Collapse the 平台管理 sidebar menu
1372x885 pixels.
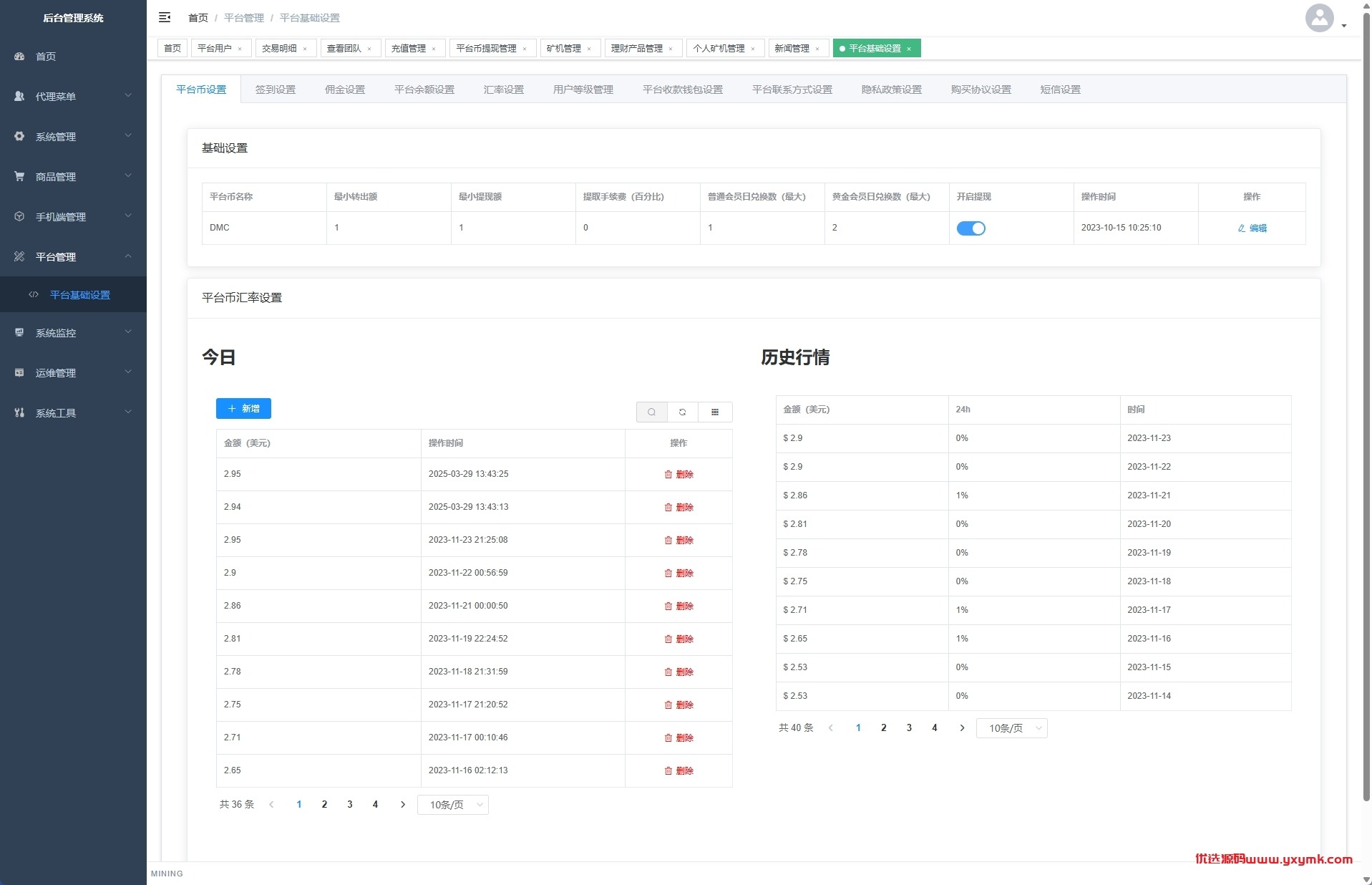point(73,256)
